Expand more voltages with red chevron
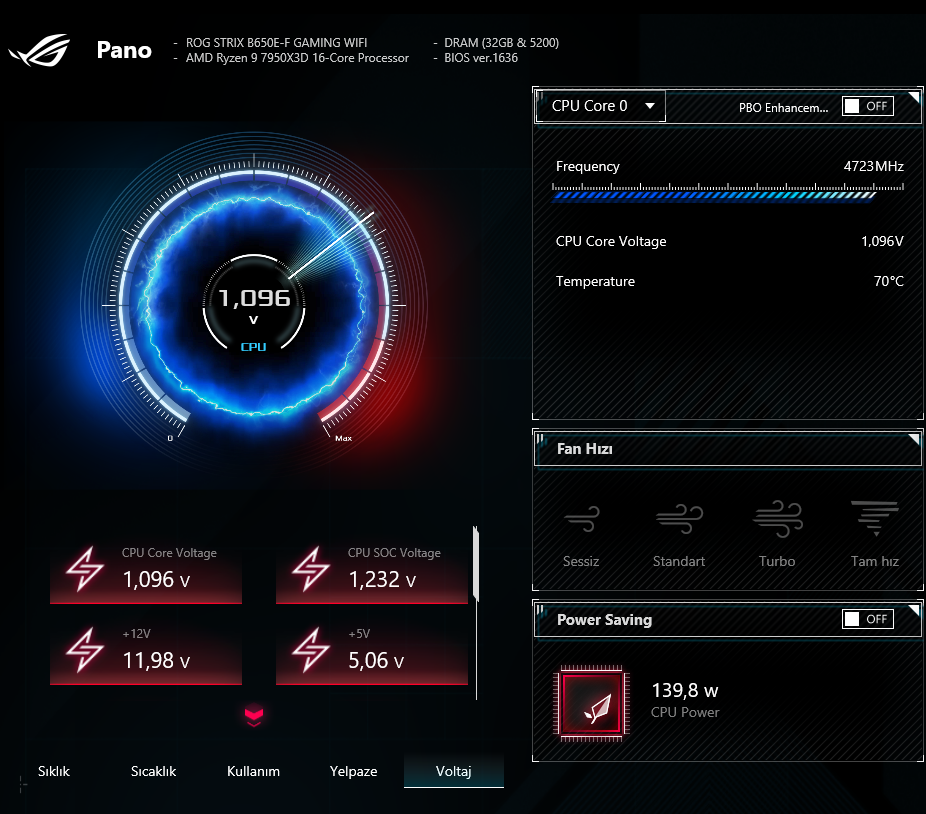The image size is (926, 814). click(254, 717)
